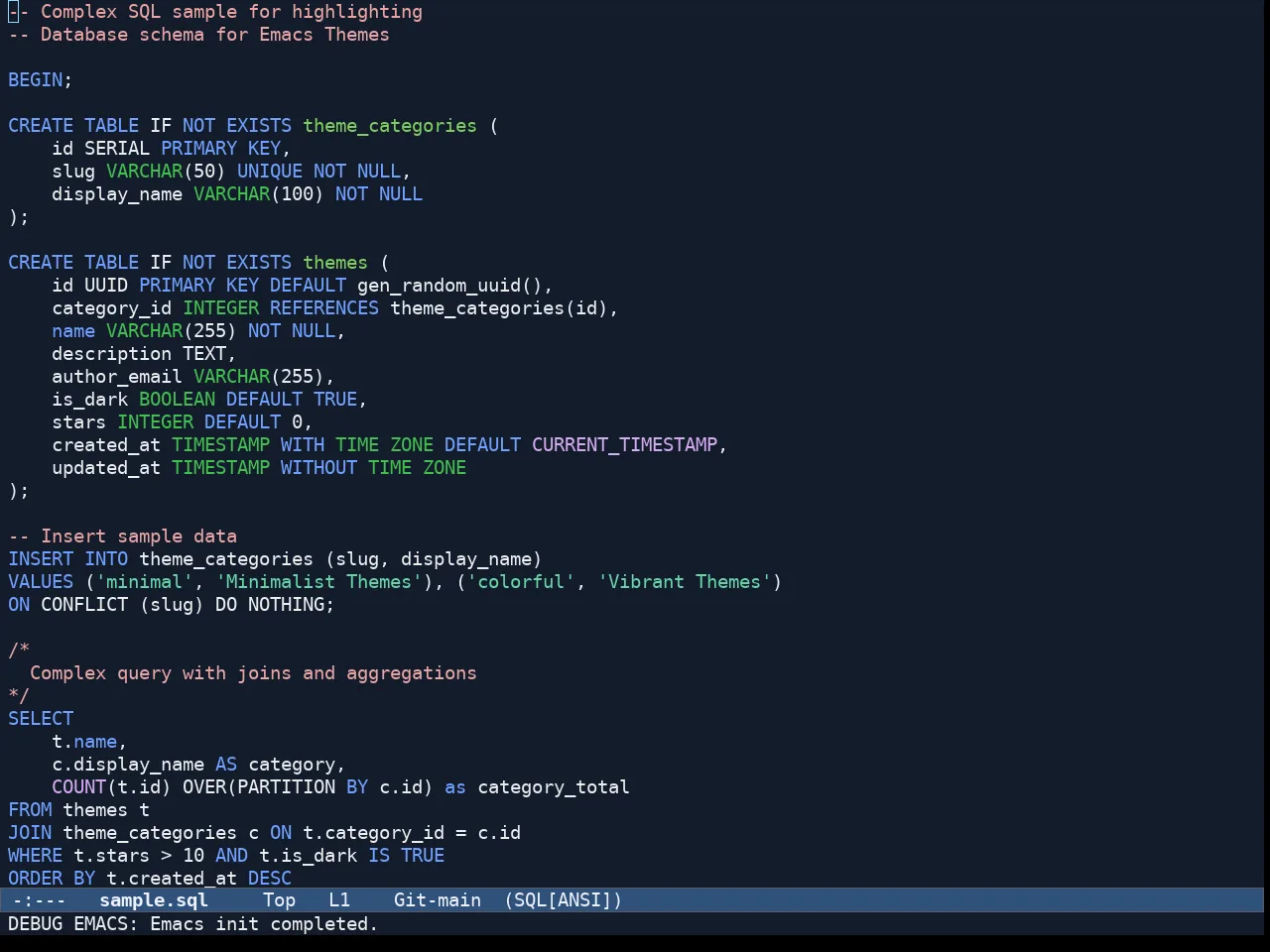The image size is (1270, 952).
Task: Click the t.name select column
Action: tap(84, 742)
